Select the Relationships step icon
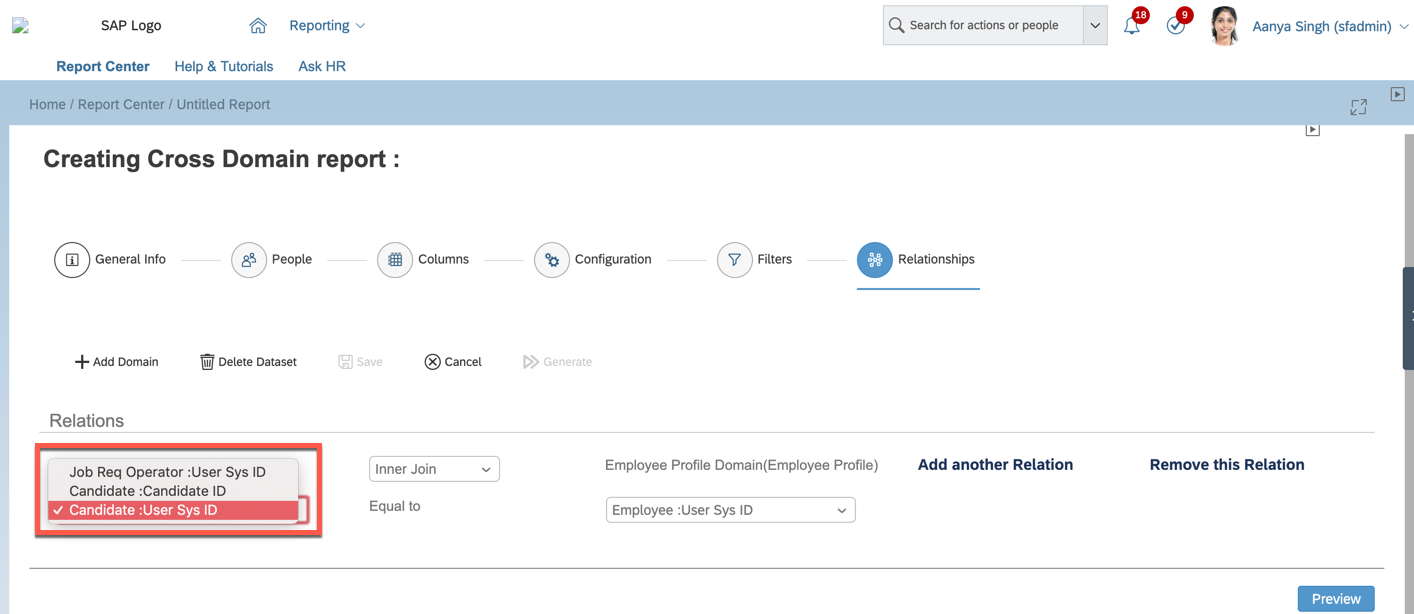The width and height of the screenshot is (1414, 614). pos(875,260)
